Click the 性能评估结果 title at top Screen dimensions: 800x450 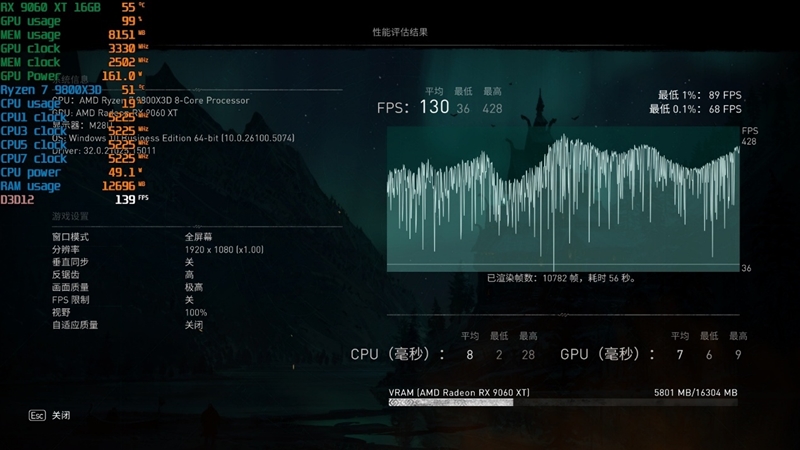tap(400, 33)
